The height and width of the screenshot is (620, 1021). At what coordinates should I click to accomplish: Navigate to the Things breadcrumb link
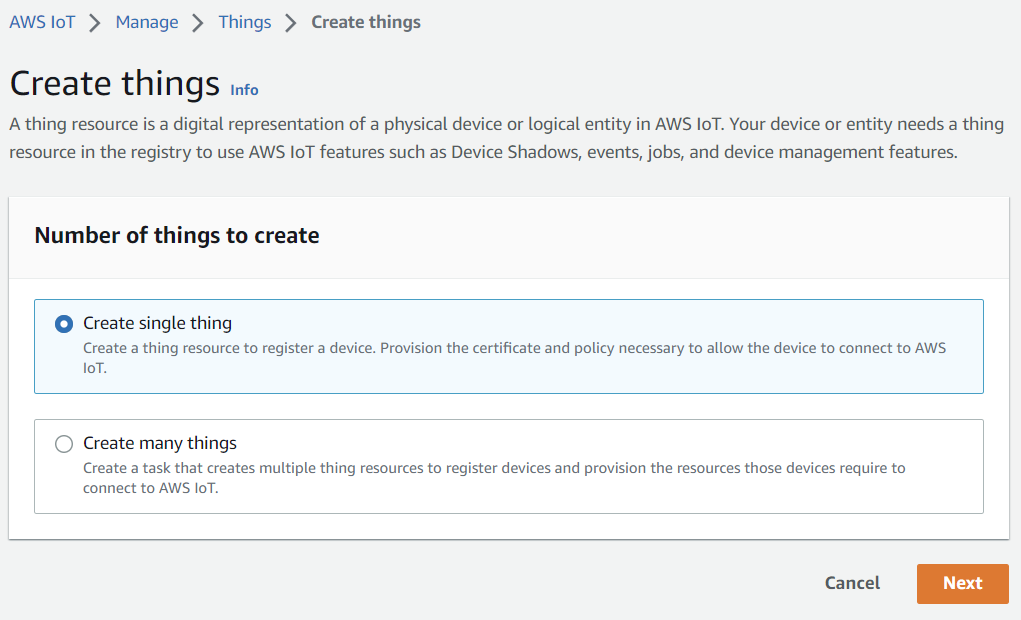point(245,22)
